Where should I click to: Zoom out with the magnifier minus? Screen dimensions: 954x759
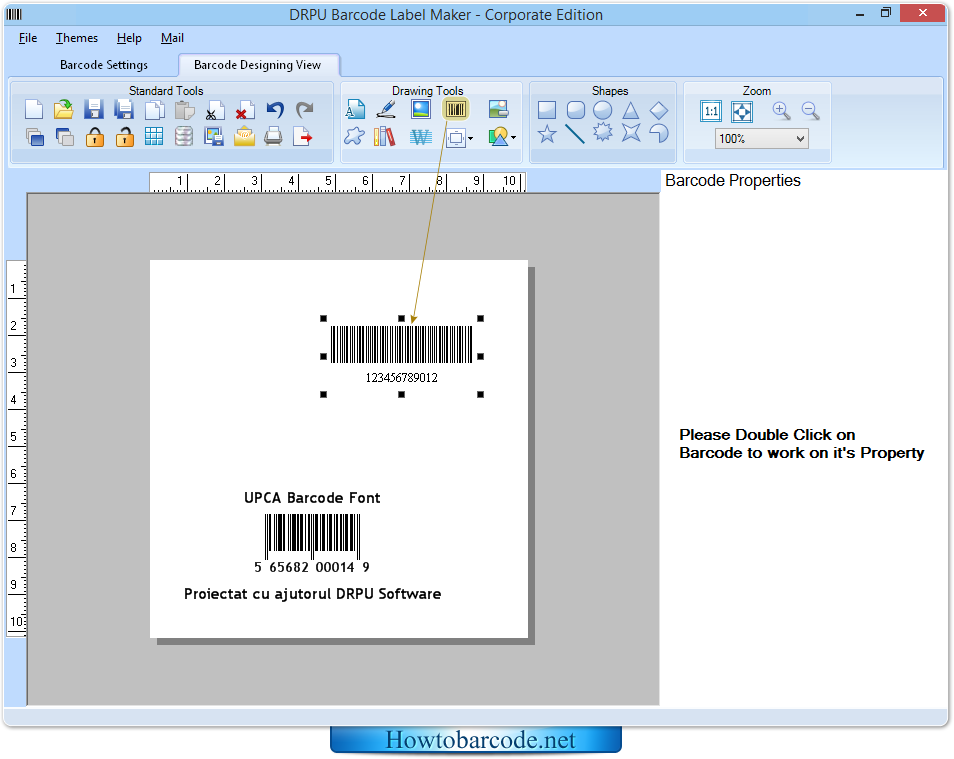(x=810, y=111)
